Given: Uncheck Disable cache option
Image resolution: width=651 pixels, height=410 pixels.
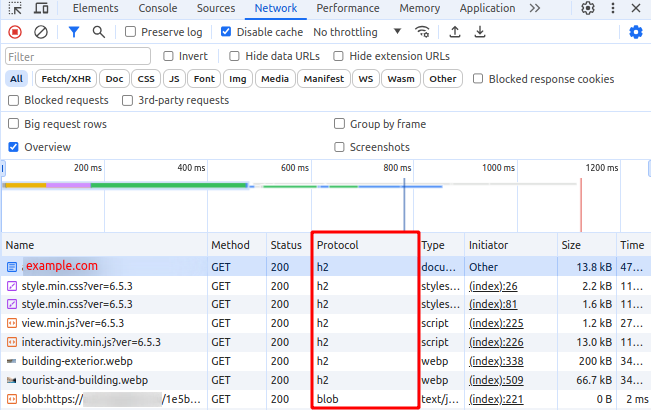Looking at the screenshot, I should (227, 32).
